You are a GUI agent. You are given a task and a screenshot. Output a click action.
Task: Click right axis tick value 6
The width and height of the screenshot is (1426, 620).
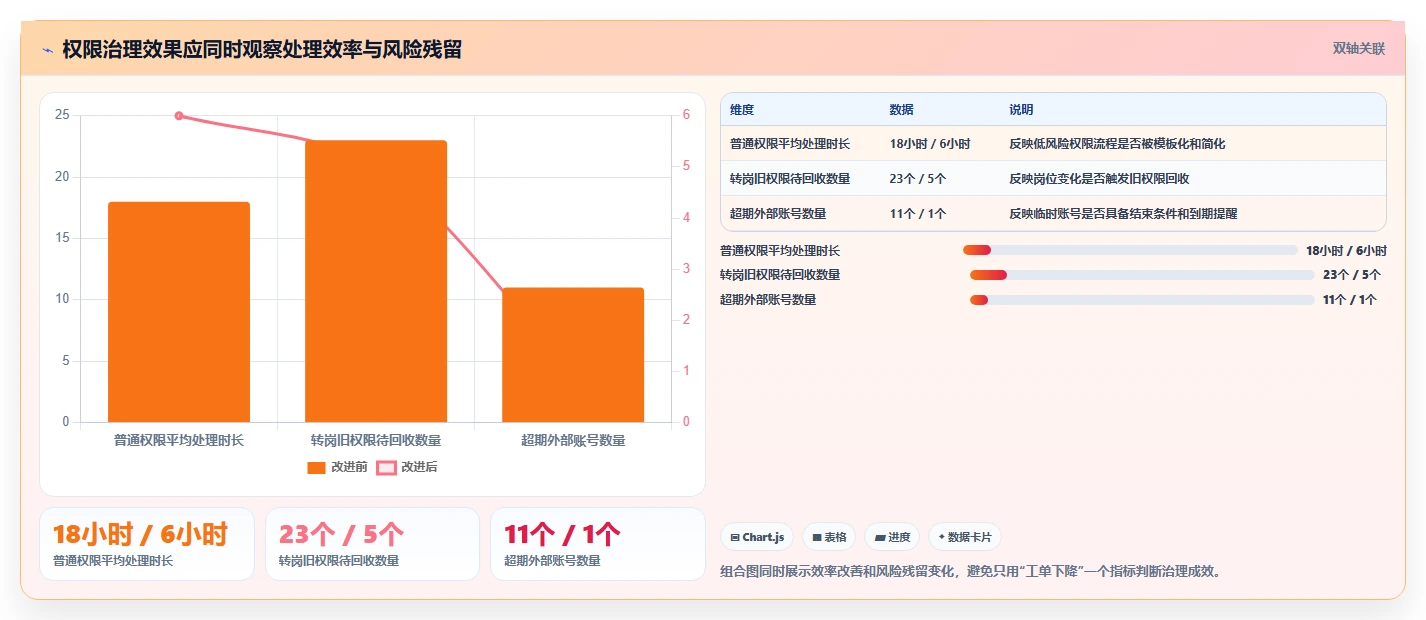(x=687, y=116)
